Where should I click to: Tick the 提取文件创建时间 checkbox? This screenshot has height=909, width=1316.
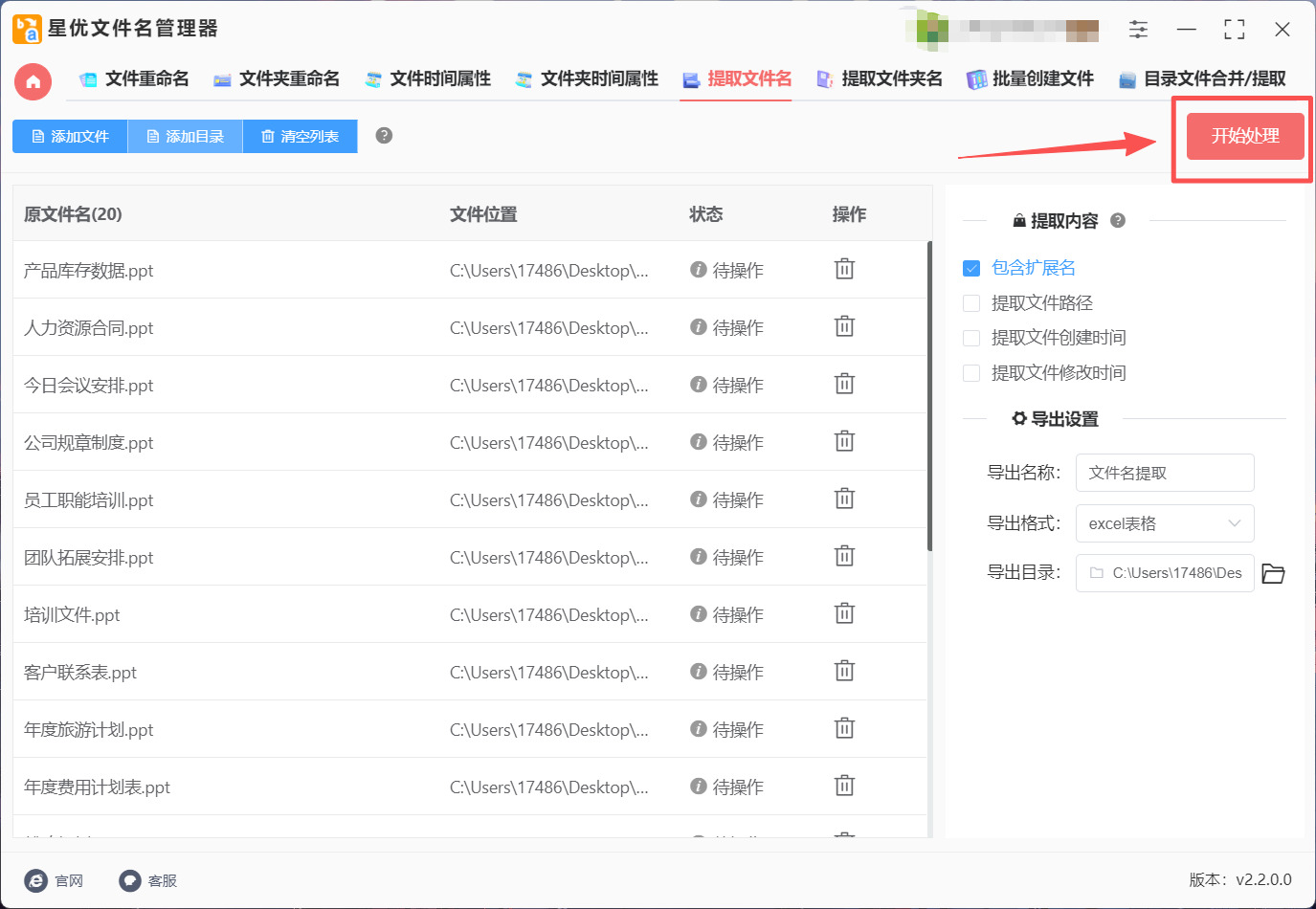(x=971, y=338)
